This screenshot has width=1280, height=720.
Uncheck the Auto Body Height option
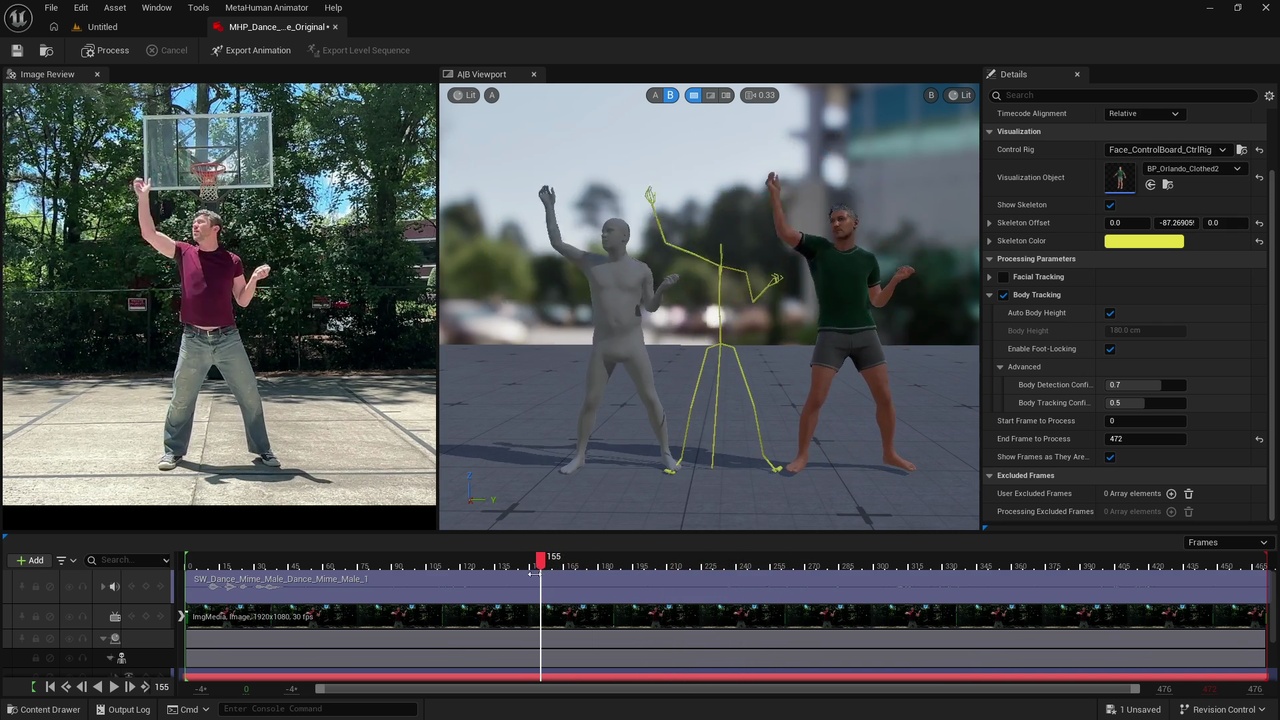(x=1110, y=313)
